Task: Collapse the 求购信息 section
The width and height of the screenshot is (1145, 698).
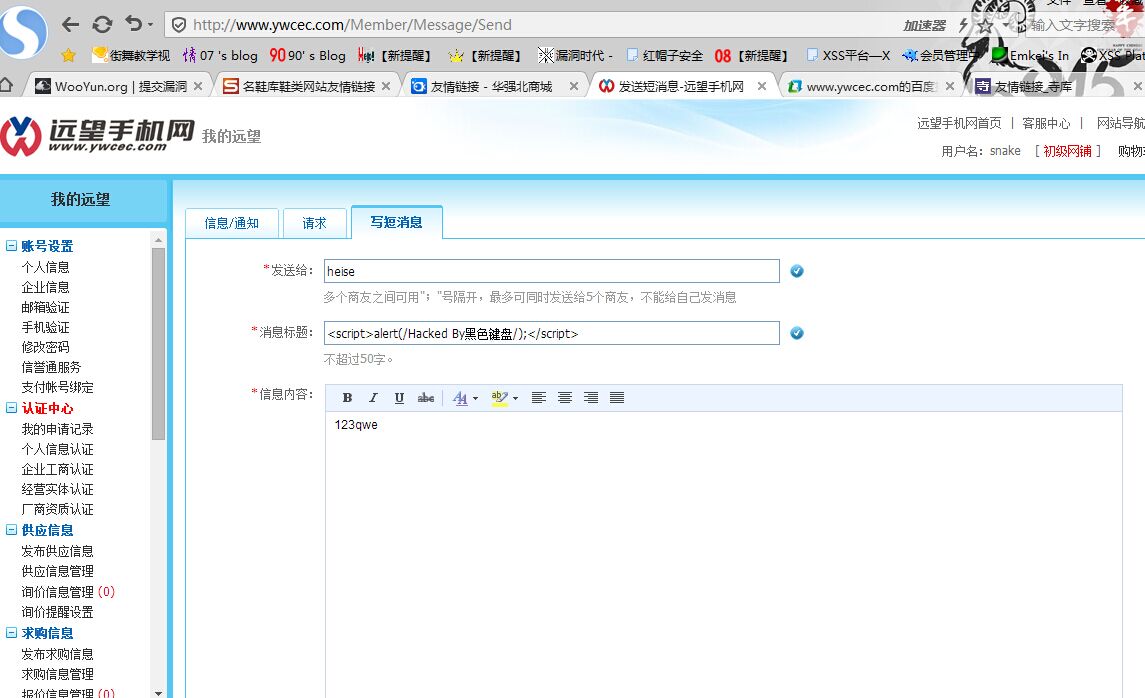Action: tap(11, 633)
